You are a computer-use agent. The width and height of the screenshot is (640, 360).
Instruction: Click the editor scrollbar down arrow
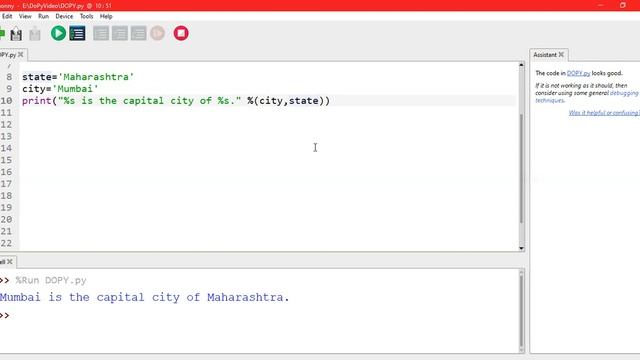click(x=521, y=248)
